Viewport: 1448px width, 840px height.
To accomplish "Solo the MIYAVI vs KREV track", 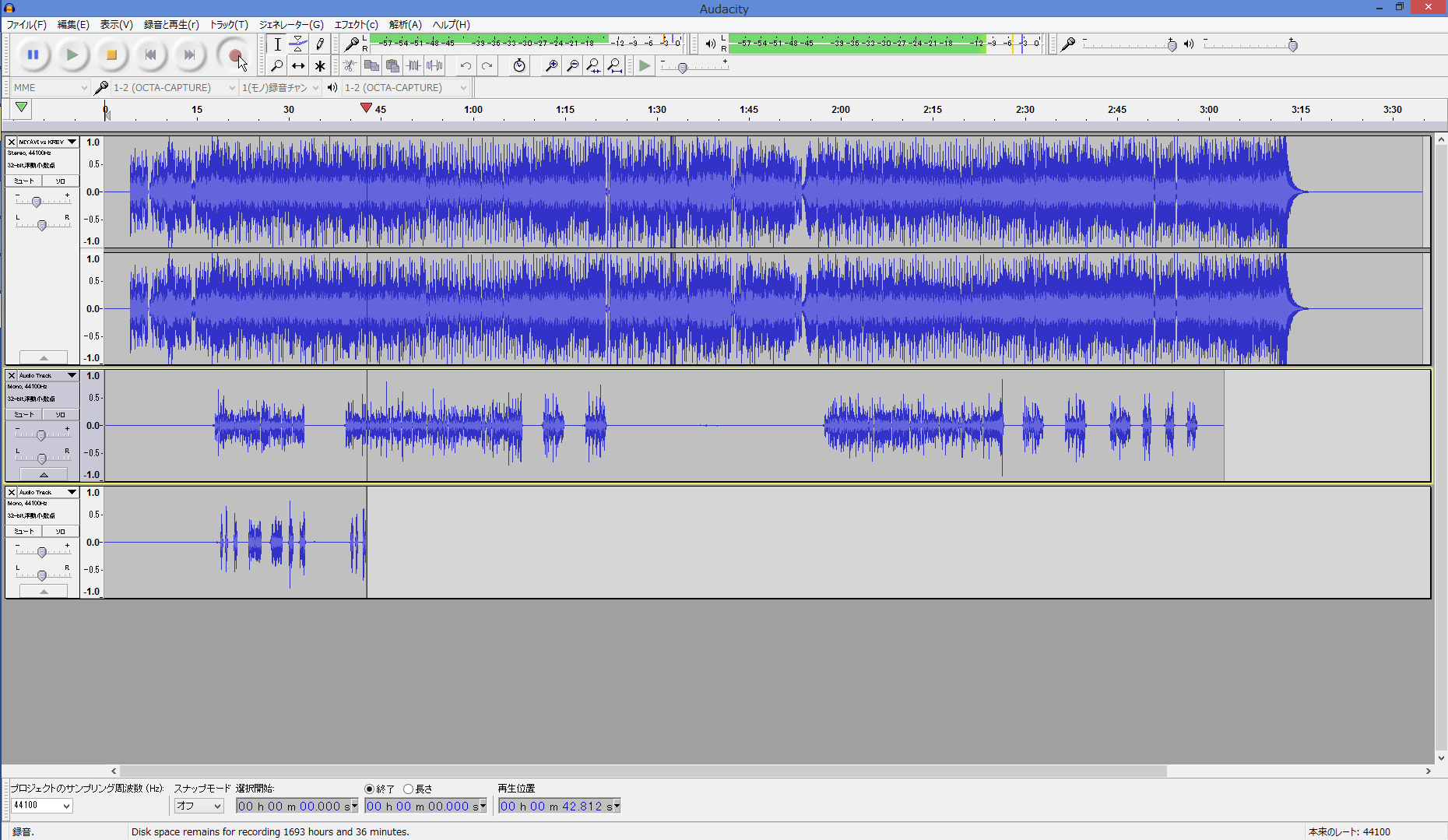I will (x=60, y=181).
